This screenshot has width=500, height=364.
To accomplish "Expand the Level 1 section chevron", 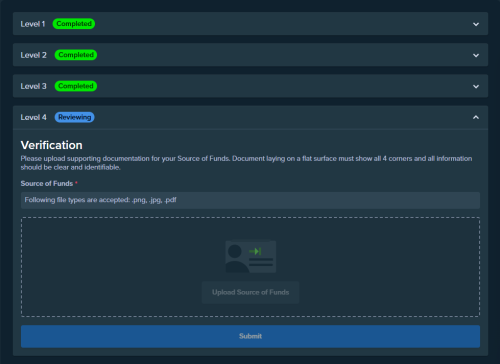I will coord(476,24).
